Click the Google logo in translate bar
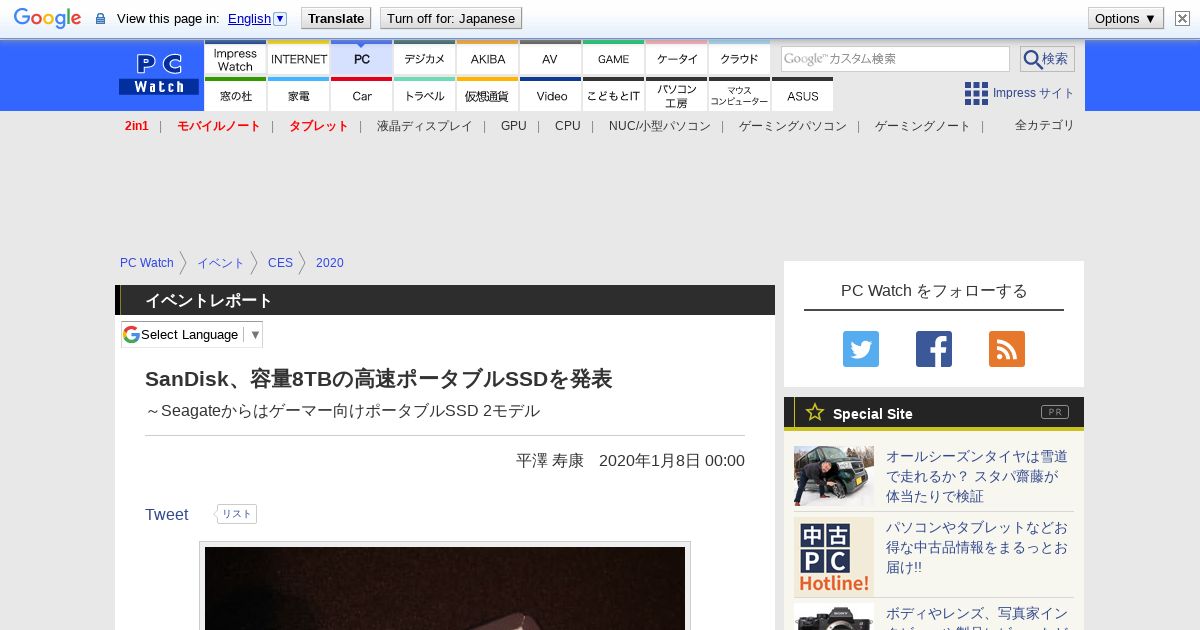Screen dimensions: 1200x630 pyautogui.click(x=47, y=18)
